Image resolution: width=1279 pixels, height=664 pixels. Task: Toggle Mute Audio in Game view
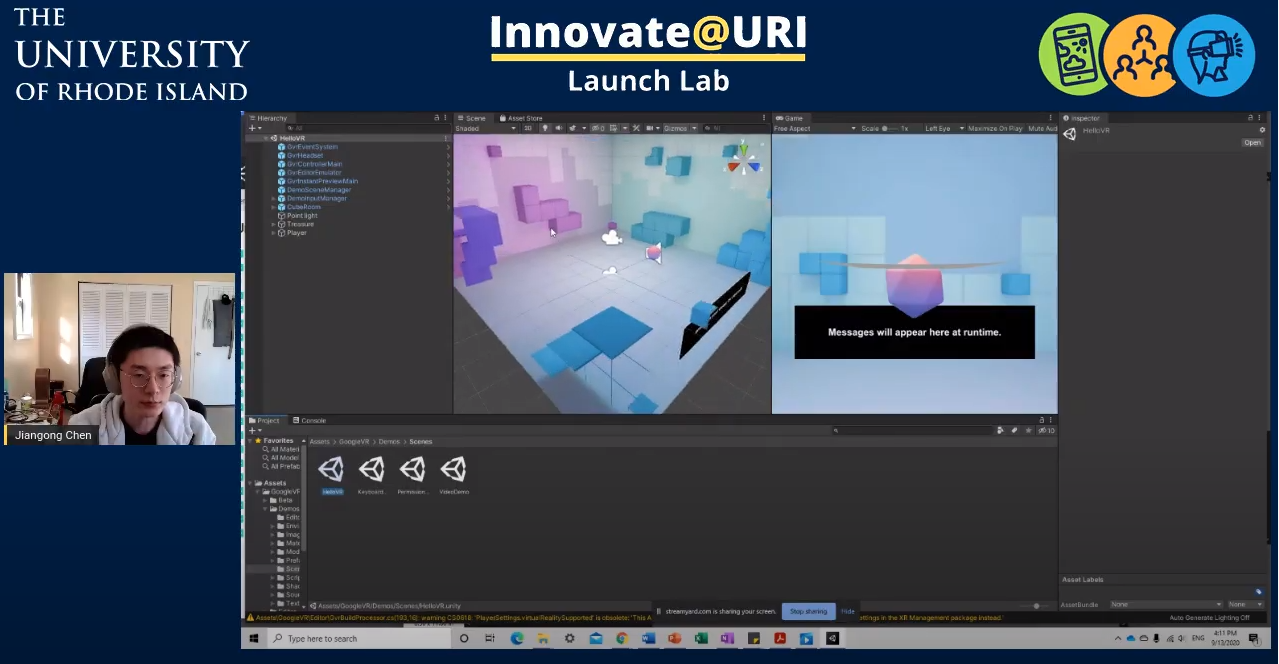(1042, 128)
